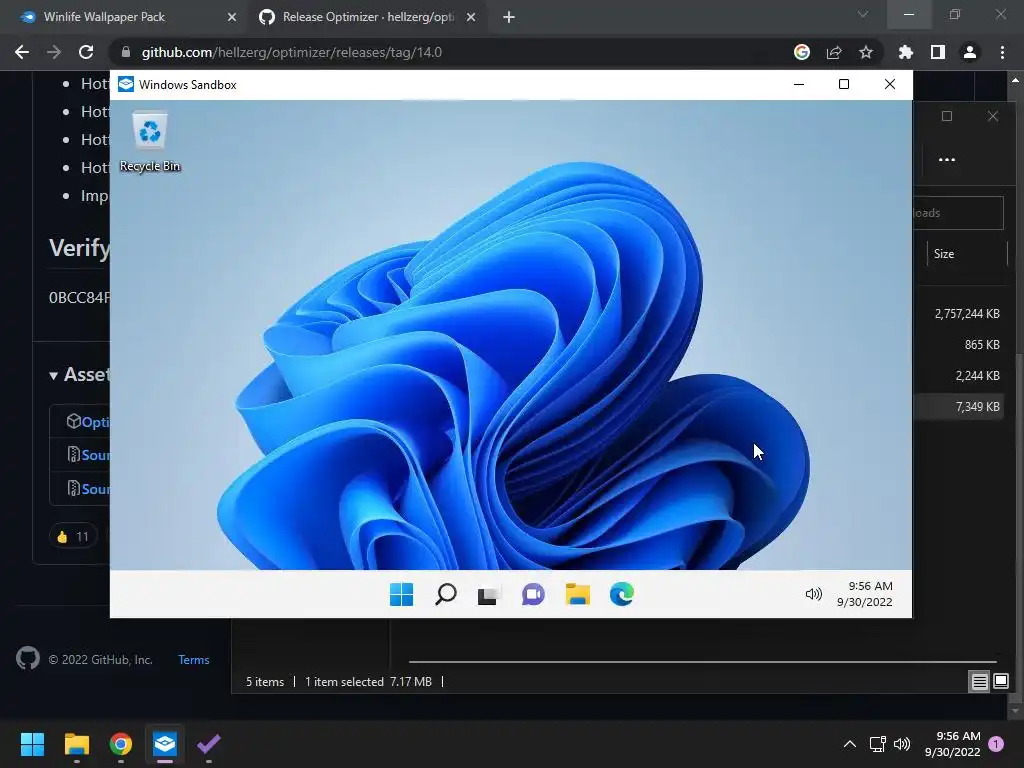Expand the hidden system tray icons chevron
1024x768 pixels.
850,744
